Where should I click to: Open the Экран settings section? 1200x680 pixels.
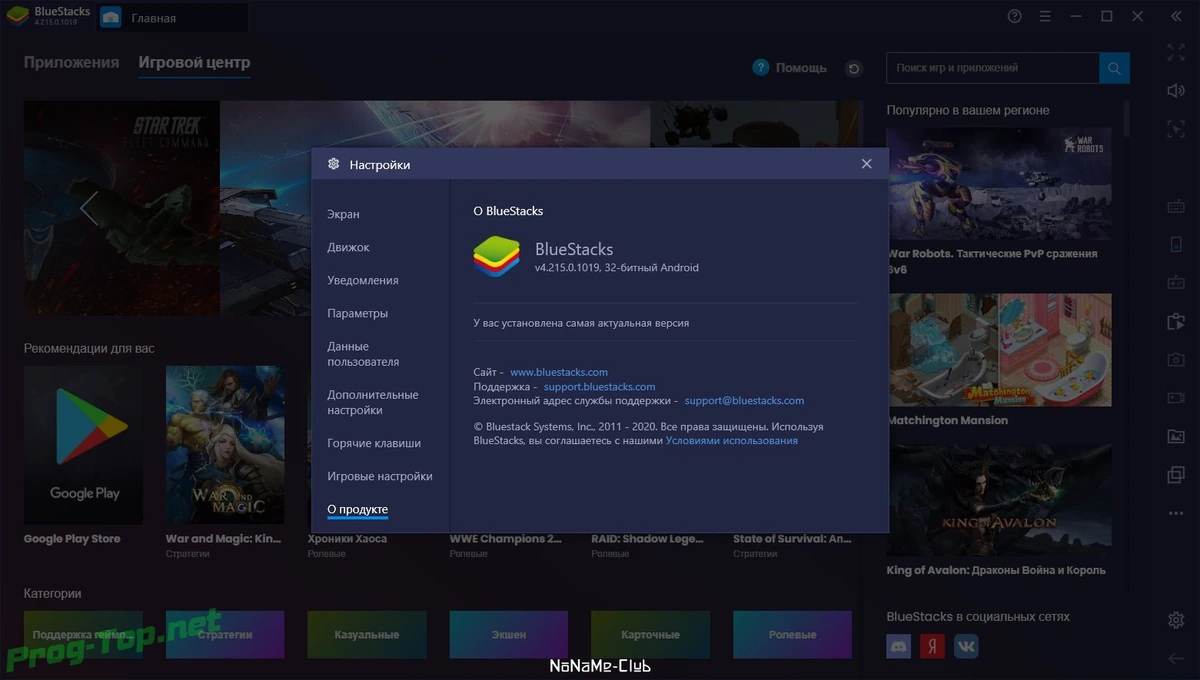[343, 214]
